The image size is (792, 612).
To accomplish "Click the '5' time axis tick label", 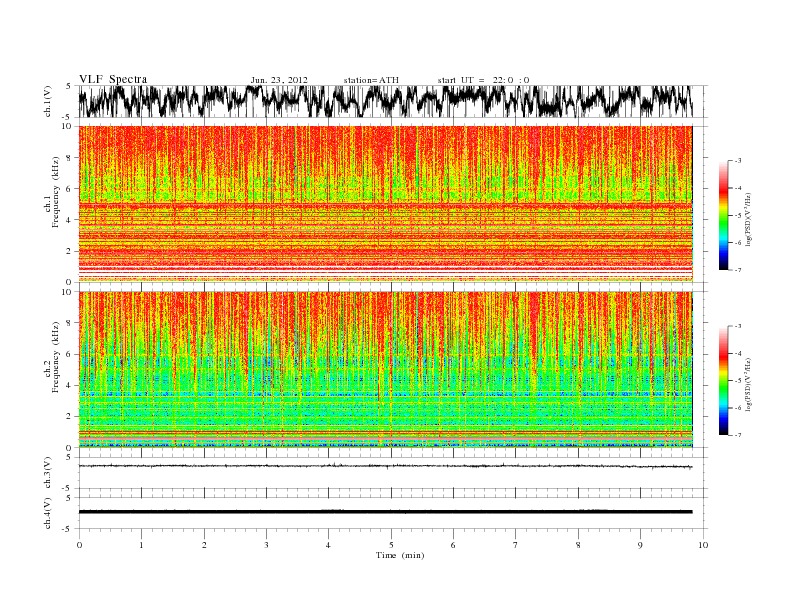I will tap(391, 545).
